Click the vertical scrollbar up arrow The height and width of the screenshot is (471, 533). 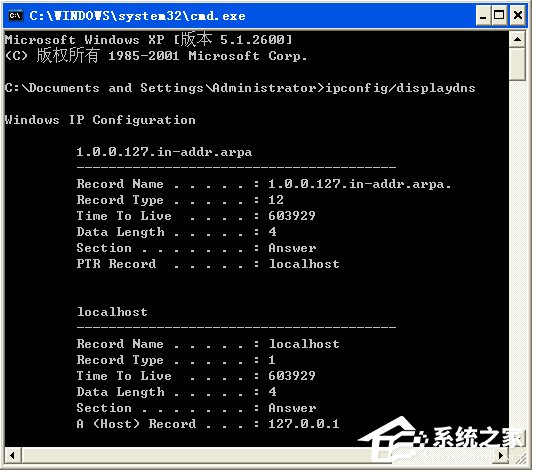point(517,39)
